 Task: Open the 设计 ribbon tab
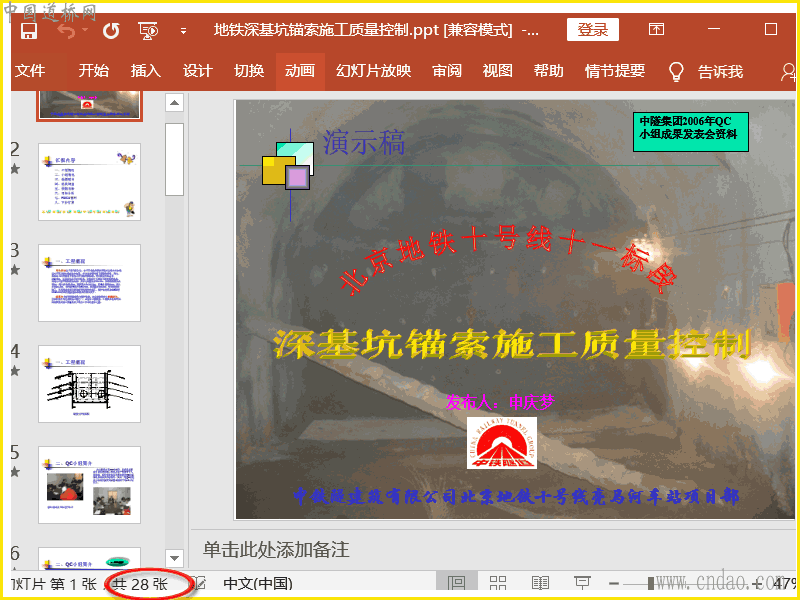197,71
